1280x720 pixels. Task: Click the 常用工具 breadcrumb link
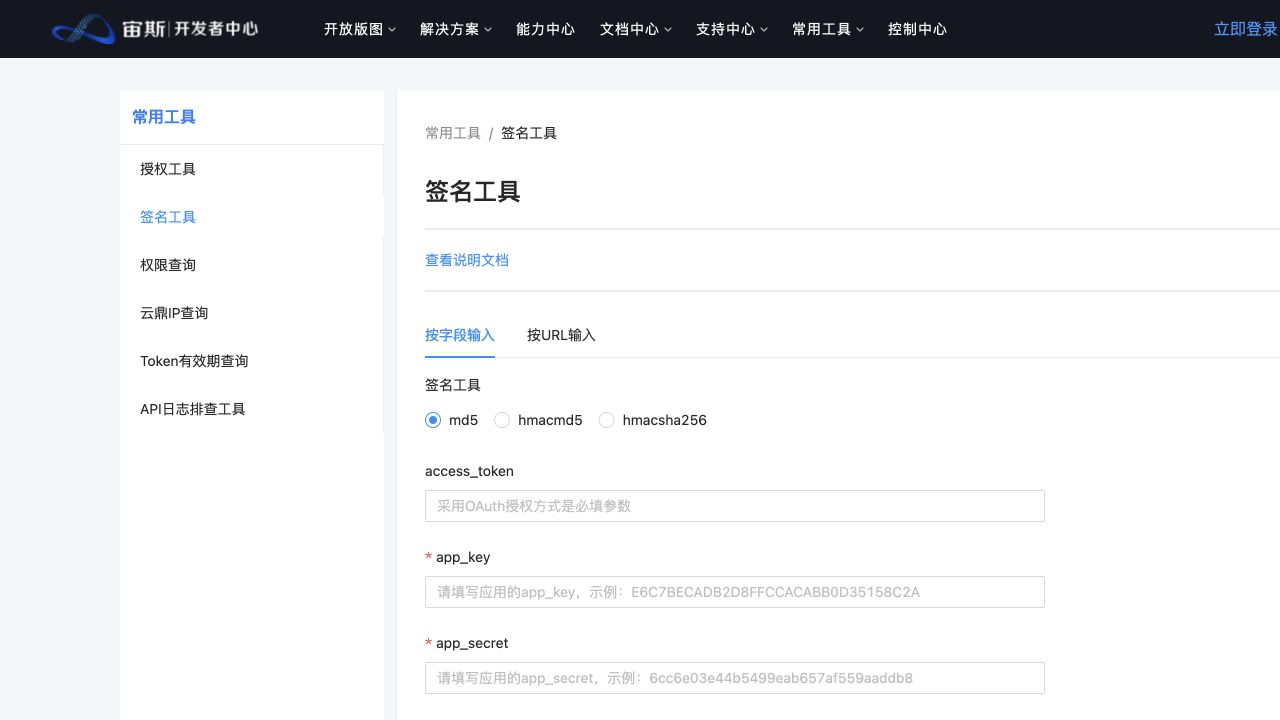453,133
